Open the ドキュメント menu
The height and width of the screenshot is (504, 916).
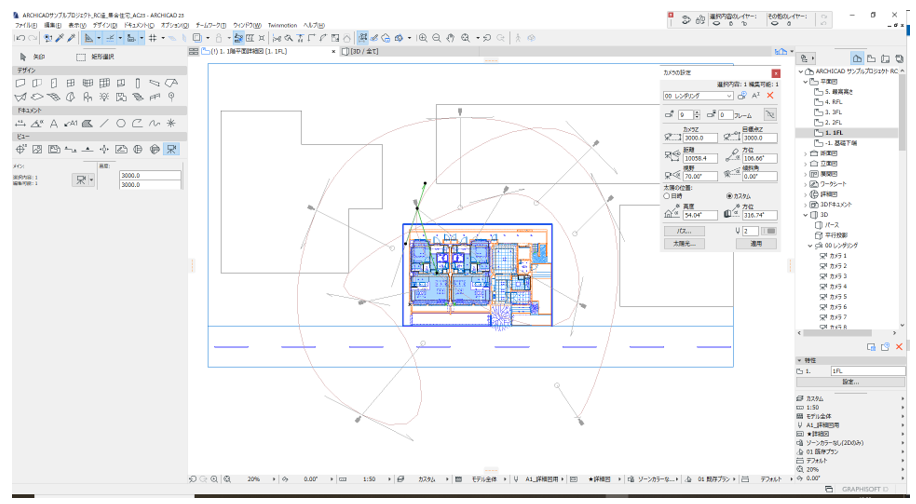(x=139, y=26)
